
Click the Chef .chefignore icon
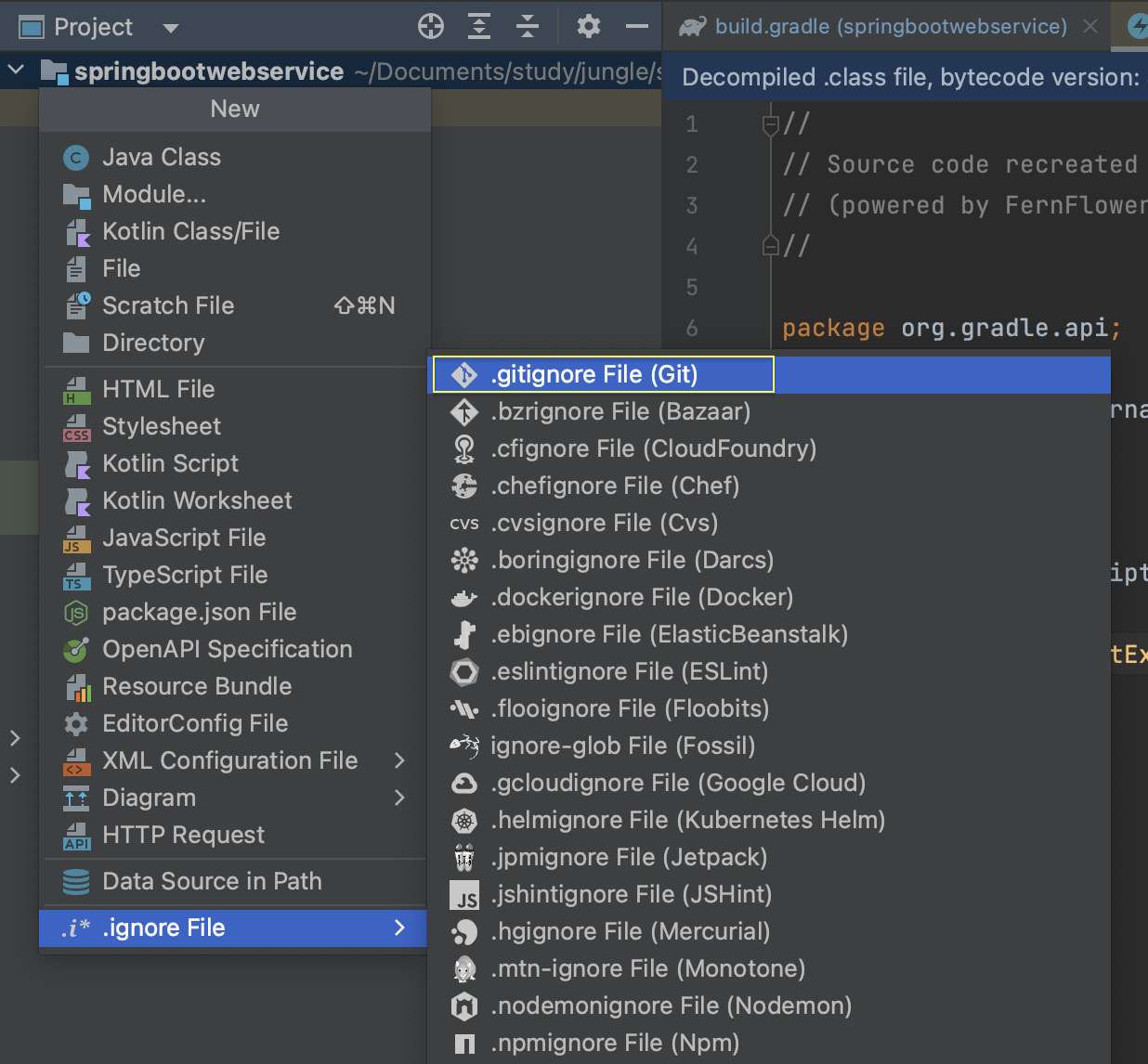(x=464, y=486)
